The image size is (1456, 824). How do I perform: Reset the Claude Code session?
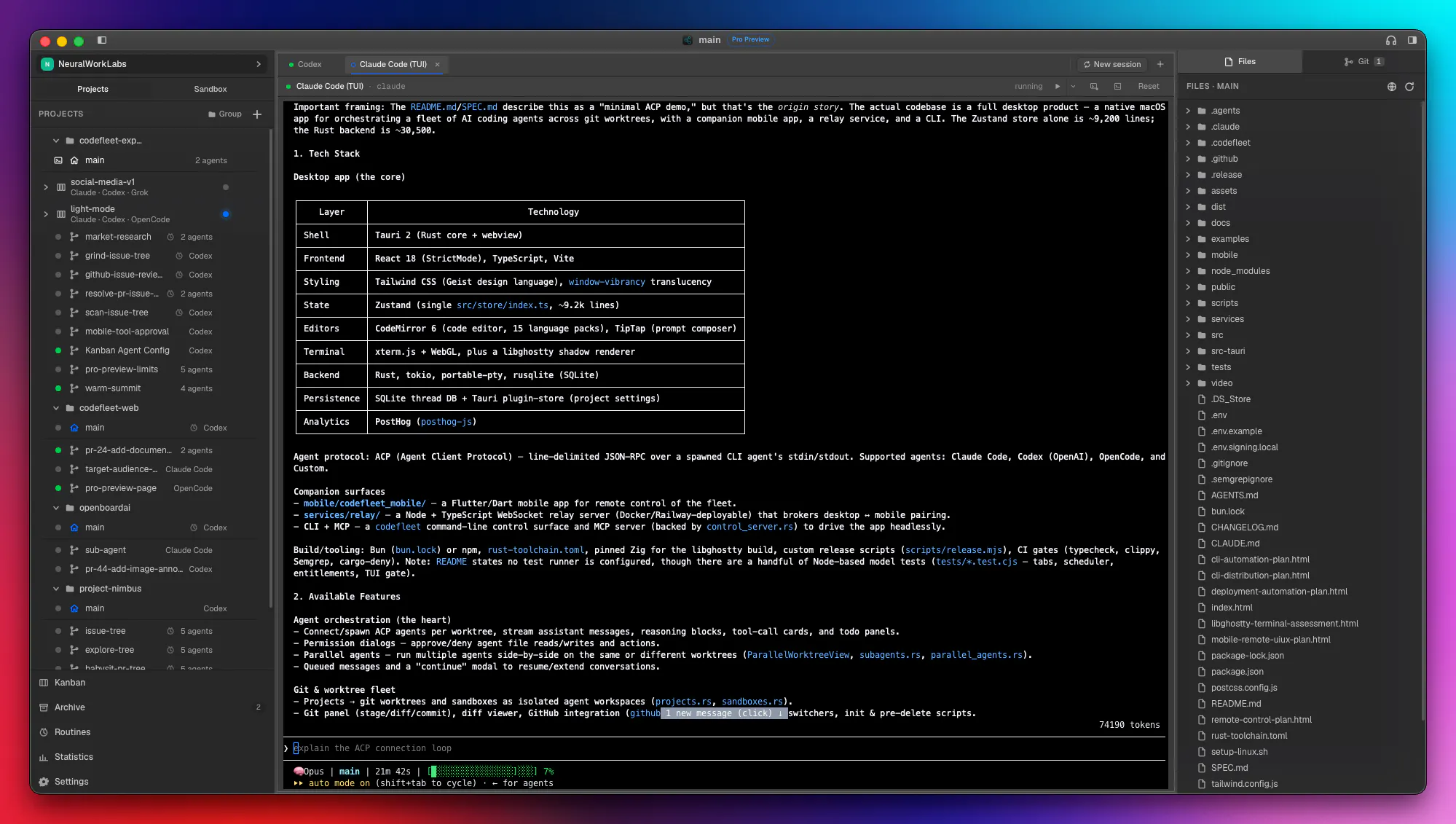1149,87
